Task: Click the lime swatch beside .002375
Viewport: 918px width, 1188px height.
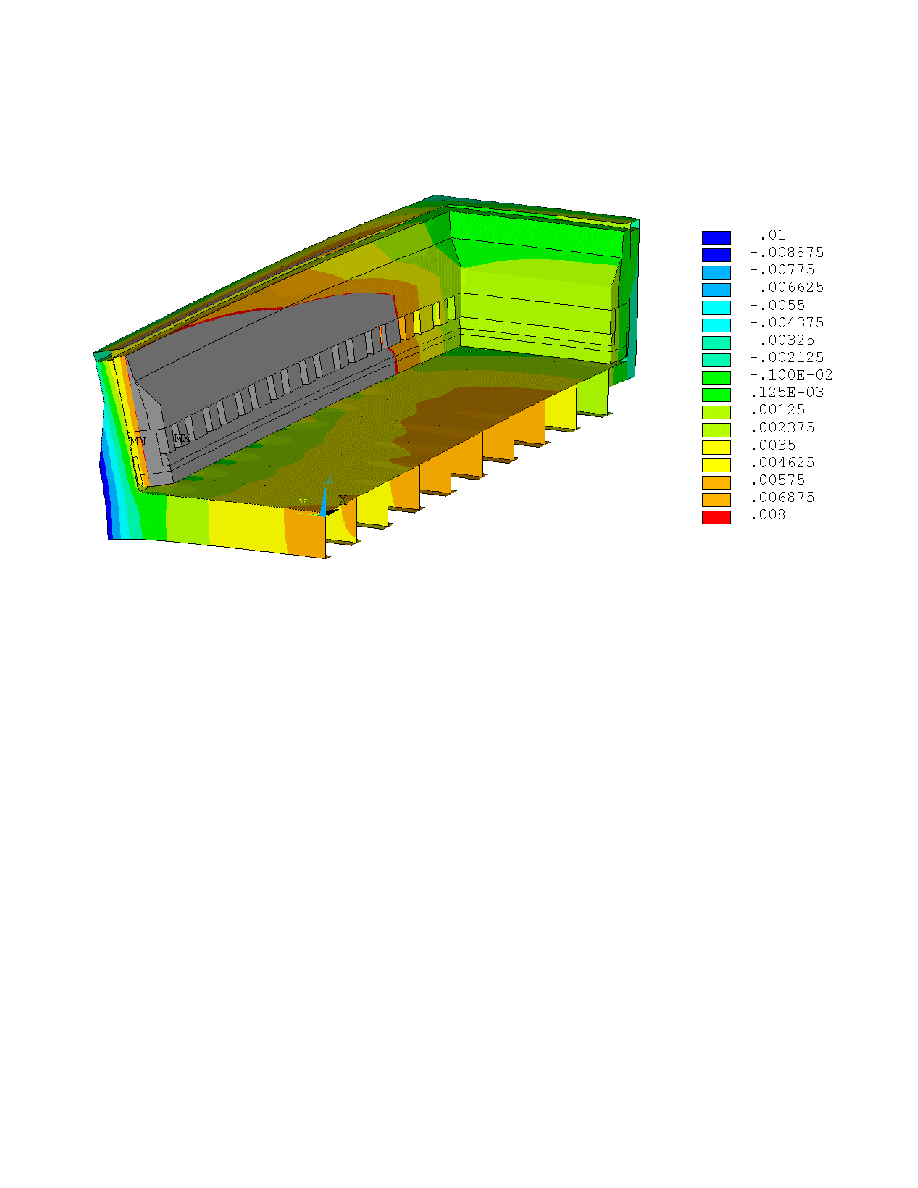Action: point(716,430)
